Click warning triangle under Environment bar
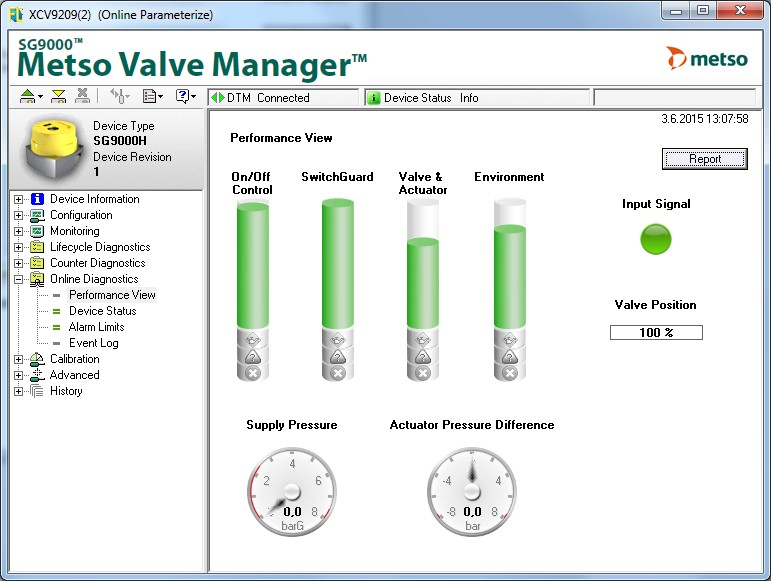This screenshot has width=771, height=581. click(x=510, y=357)
